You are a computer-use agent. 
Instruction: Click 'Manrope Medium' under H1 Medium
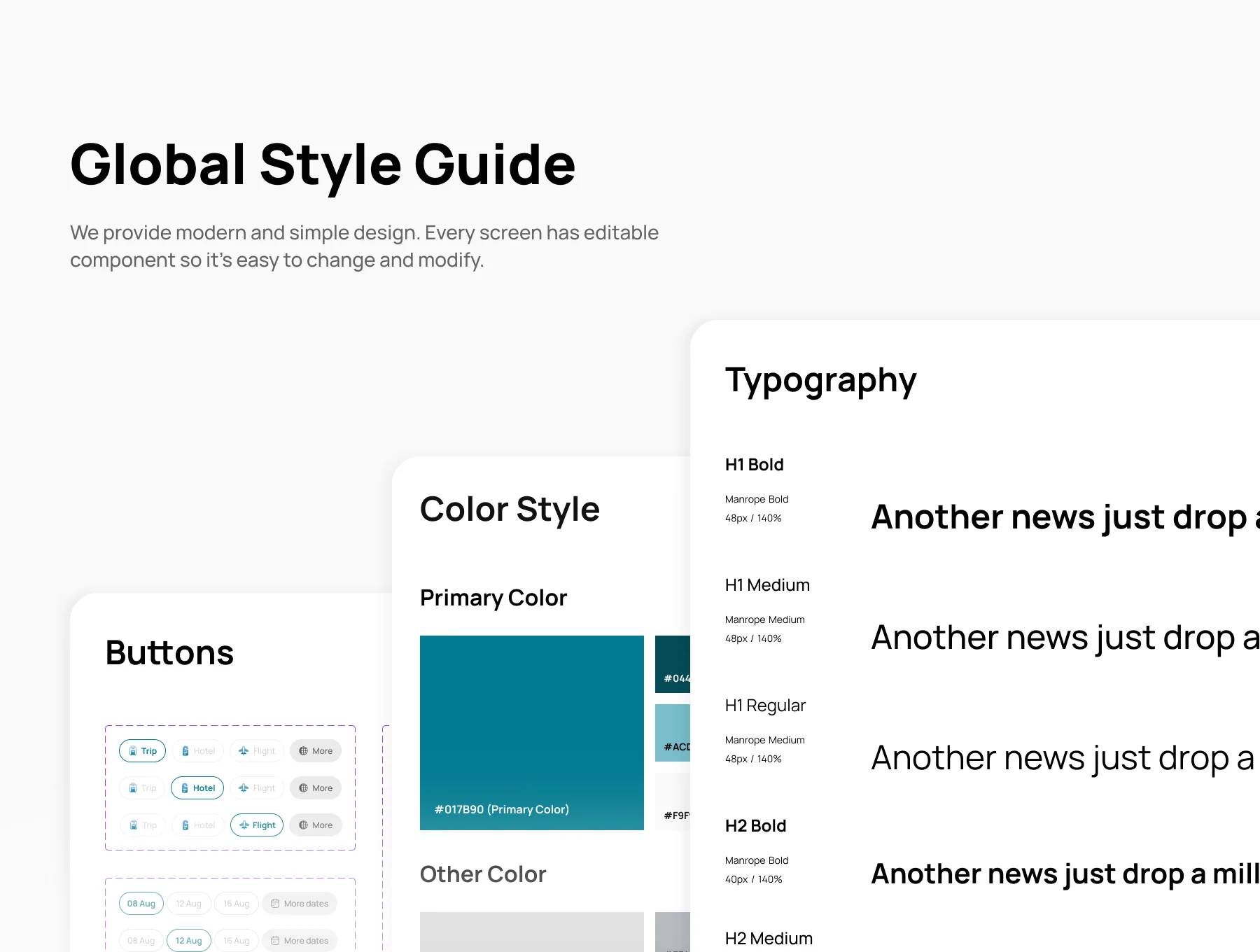coord(765,619)
